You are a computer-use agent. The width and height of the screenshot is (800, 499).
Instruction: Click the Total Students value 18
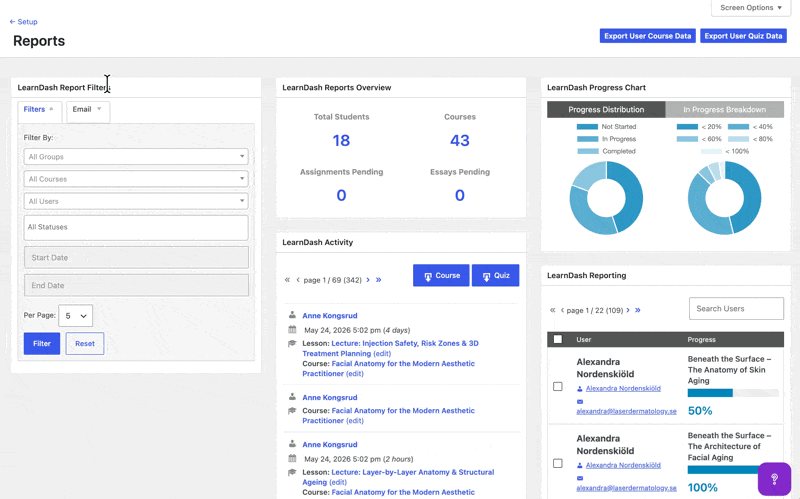[341, 140]
